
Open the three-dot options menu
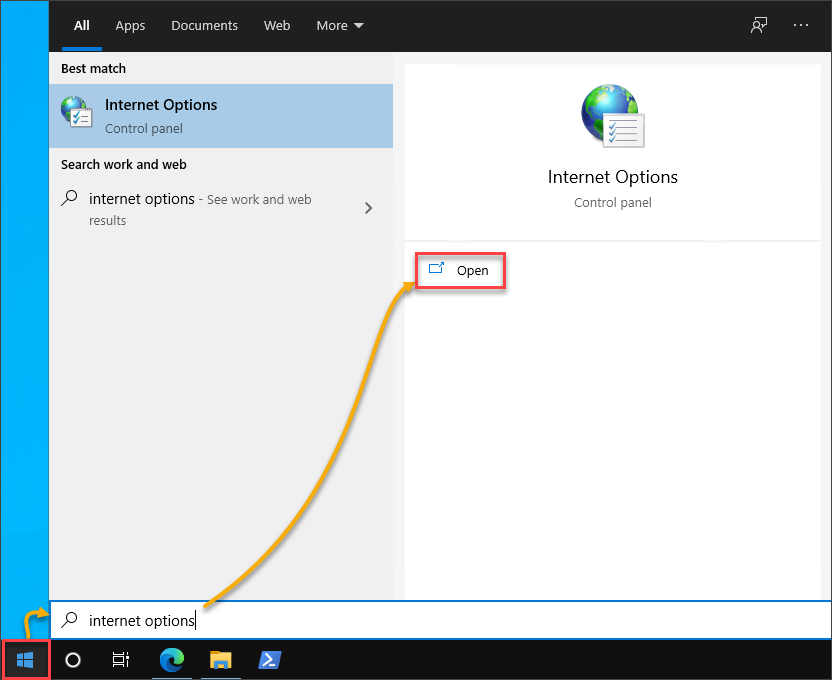pos(801,26)
